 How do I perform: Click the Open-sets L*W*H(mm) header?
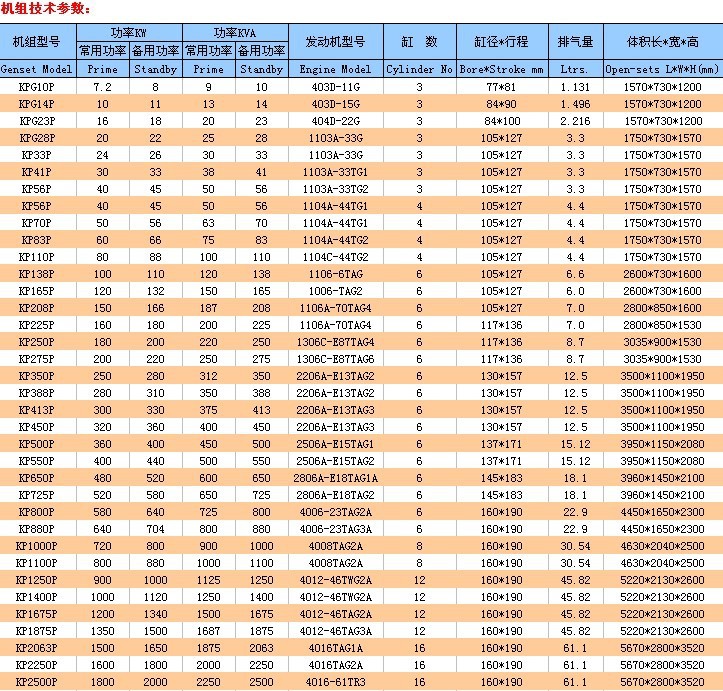click(x=663, y=69)
